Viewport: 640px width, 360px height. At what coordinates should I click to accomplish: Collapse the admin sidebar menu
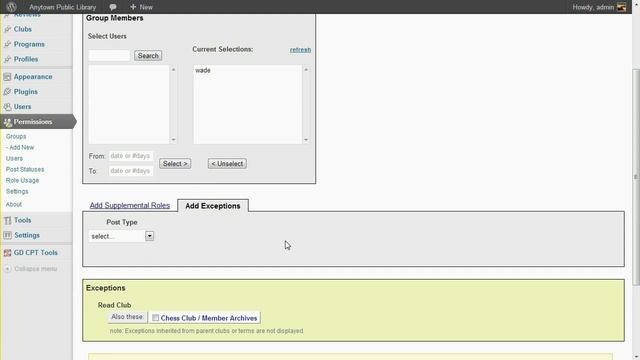[x=36, y=269]
